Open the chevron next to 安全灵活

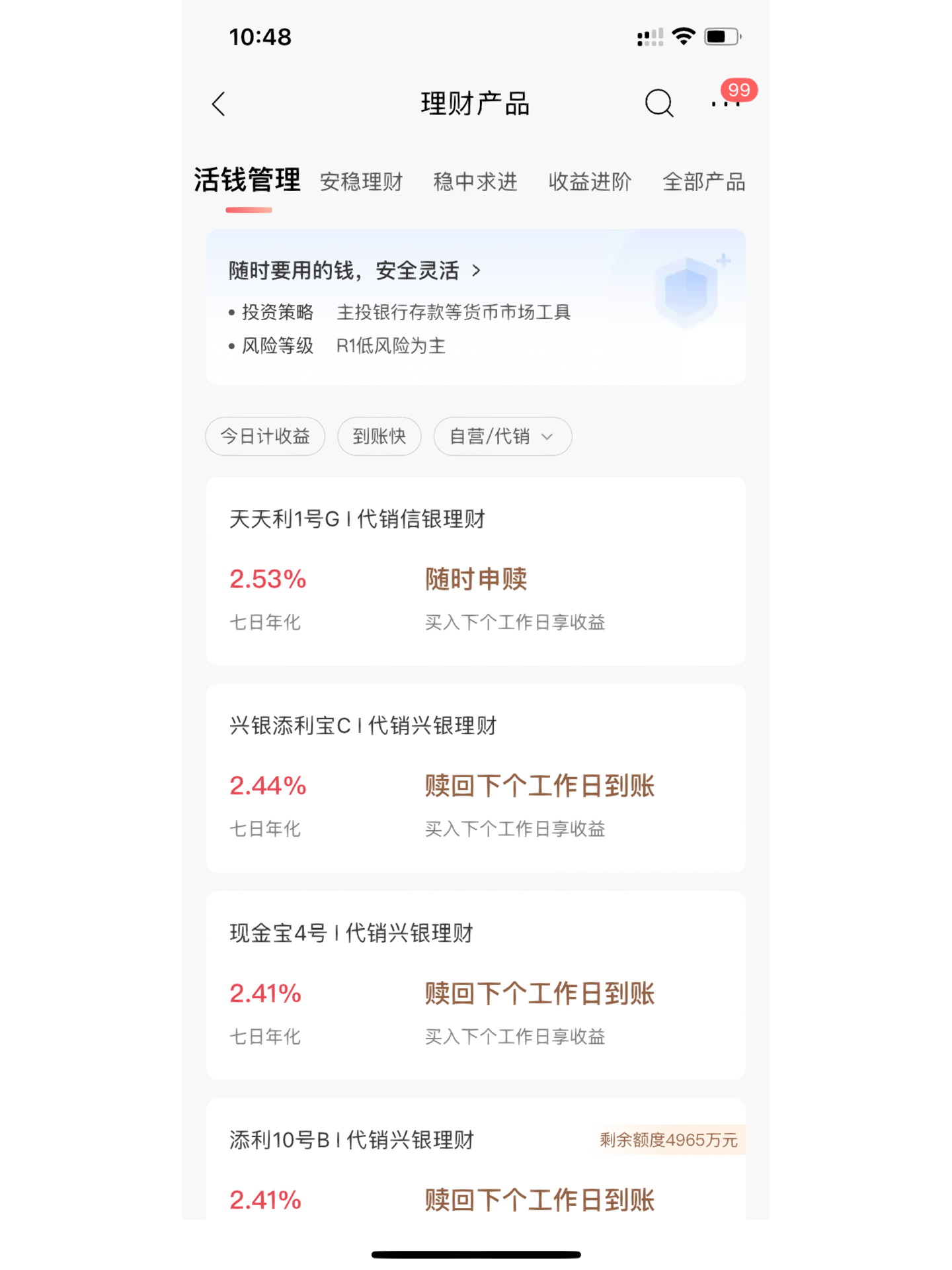(476, 271)
